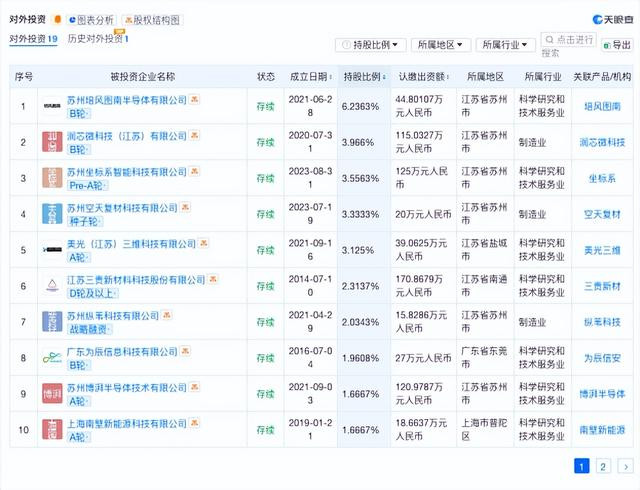Click the 天眼查 logo
The width and height of the screenshot is (640, 490).
point(613,20)
